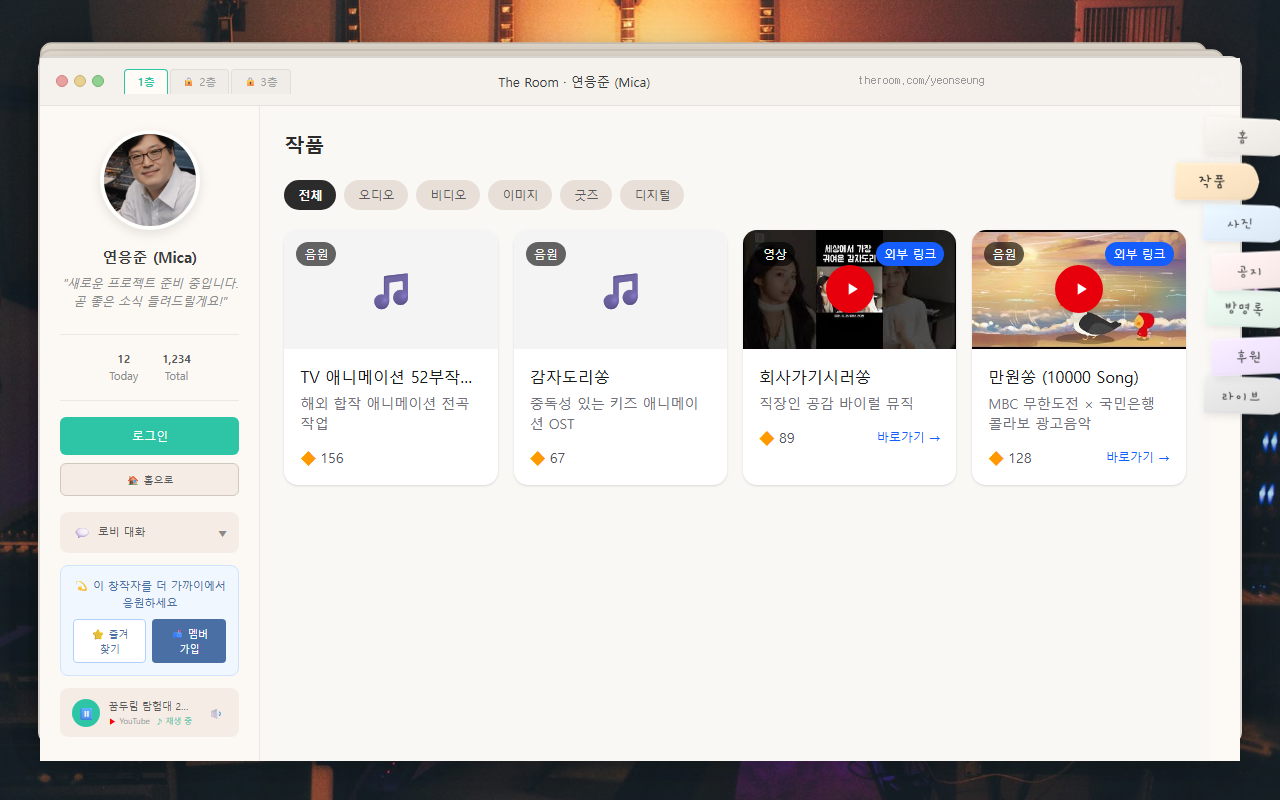Click the orange diamond on the 만원쏭 card
Viewport: 1280px width, 800px height.
tap(996, 458)
